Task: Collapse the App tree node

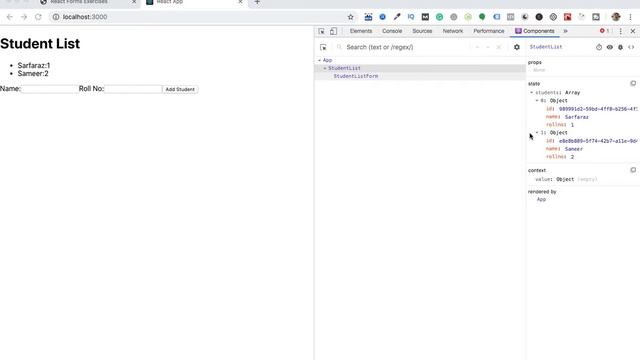Action: [x=320, y=60]
